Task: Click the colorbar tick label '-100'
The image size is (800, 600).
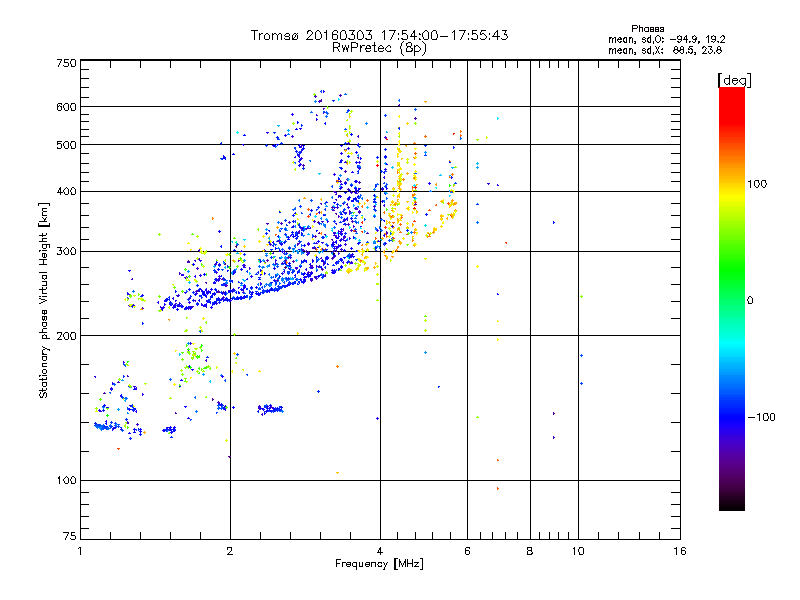Action: tap(761, 417)
